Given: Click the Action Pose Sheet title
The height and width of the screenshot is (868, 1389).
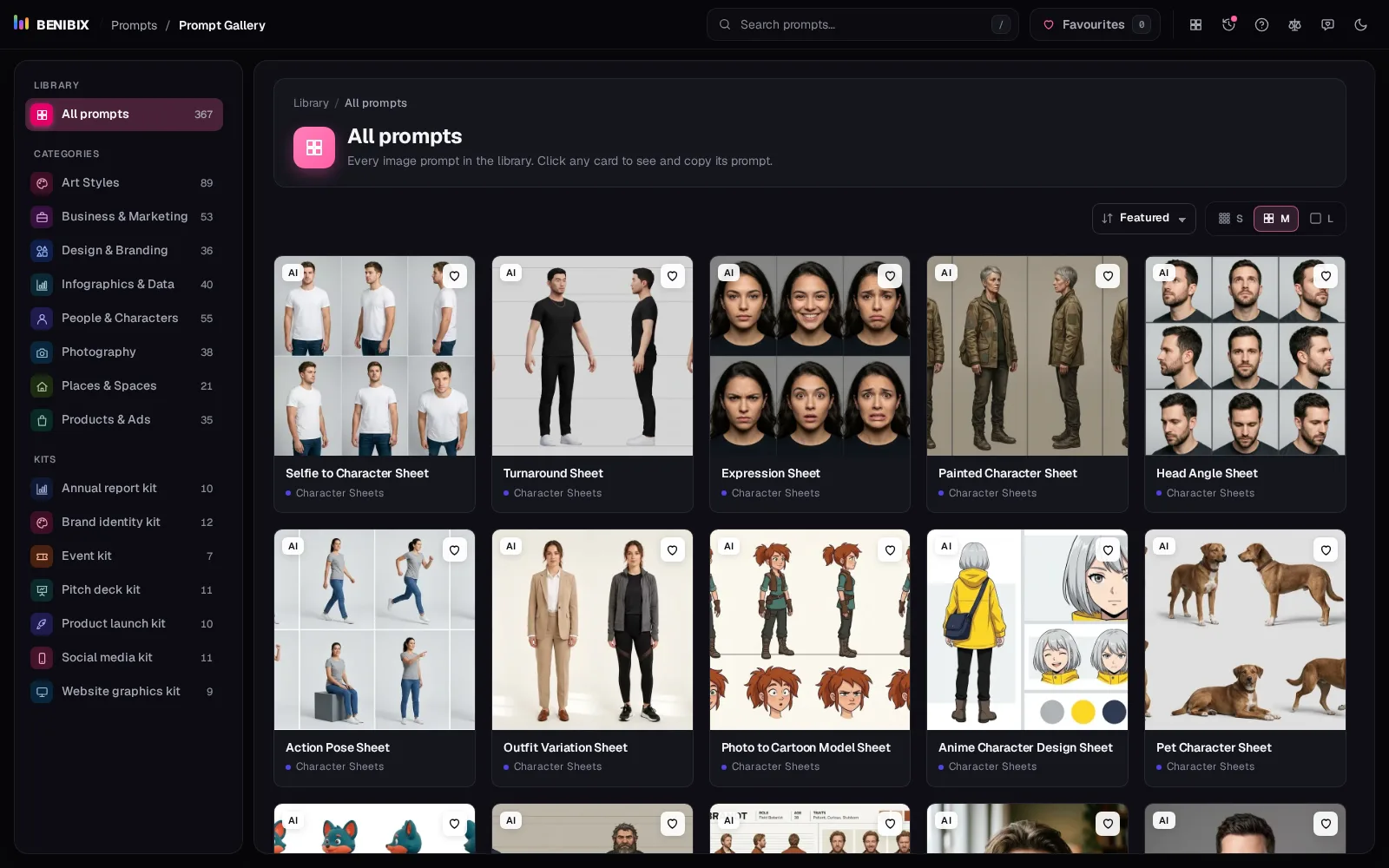Looking at the screenshot, I should [338, 748].
